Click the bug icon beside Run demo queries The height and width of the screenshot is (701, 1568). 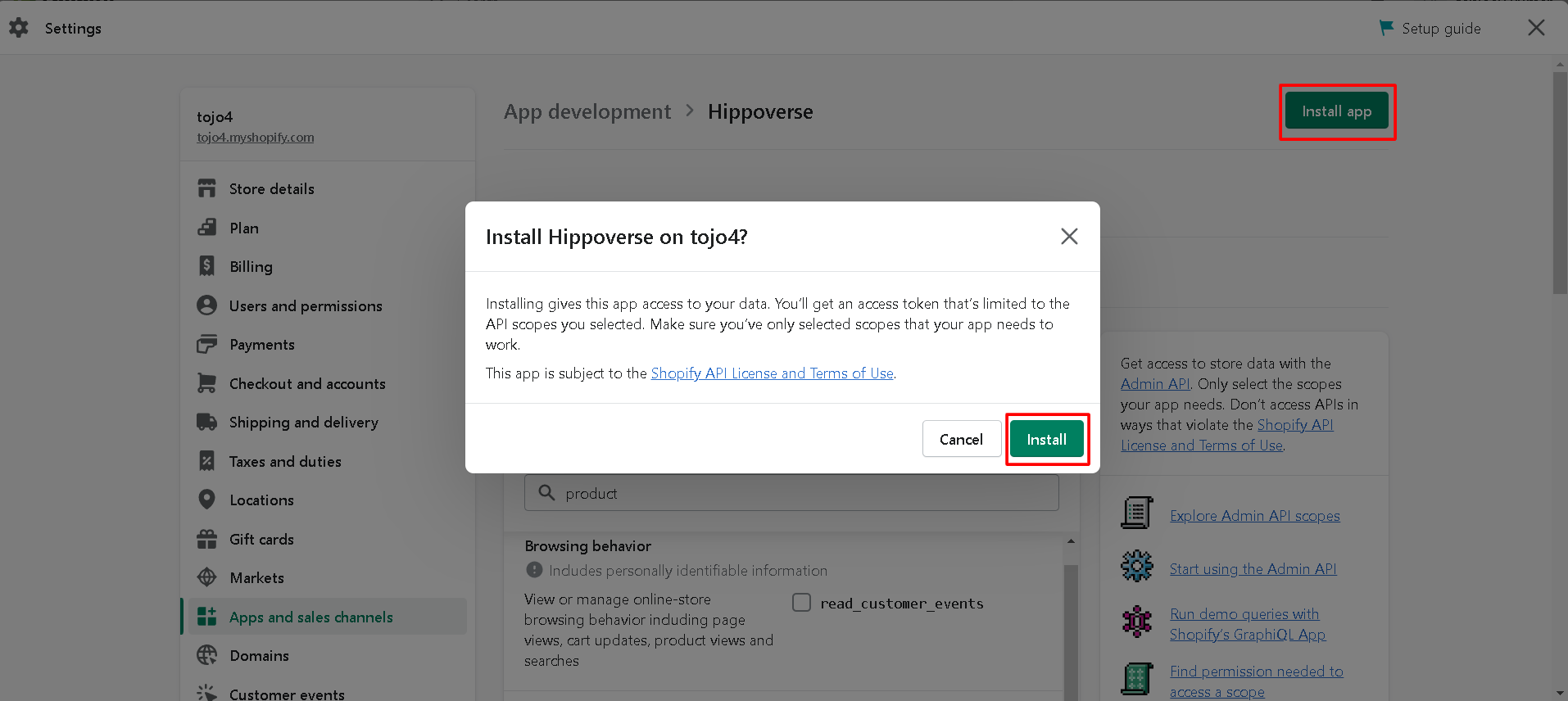click(x=1137, y=622)
